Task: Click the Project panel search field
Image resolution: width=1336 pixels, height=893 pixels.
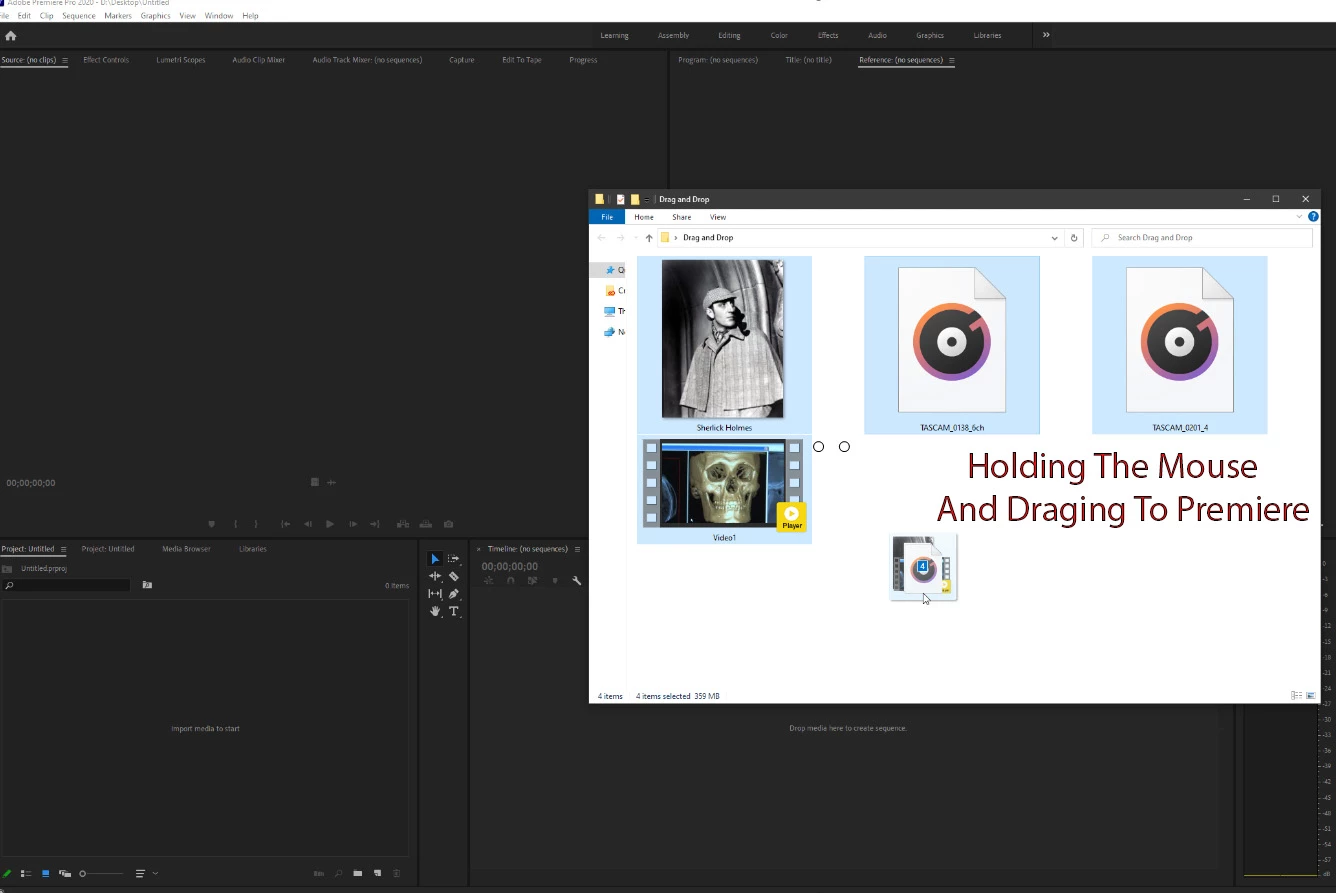Action: point(66,585)
